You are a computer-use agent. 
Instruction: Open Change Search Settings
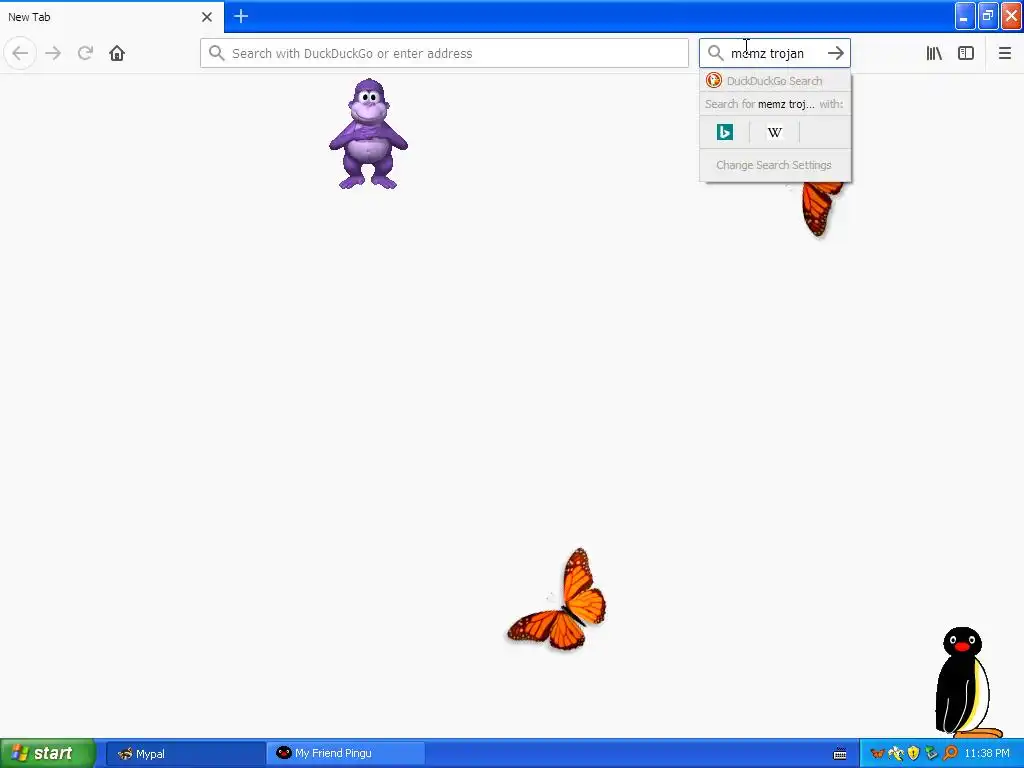(x=775, y=165)
